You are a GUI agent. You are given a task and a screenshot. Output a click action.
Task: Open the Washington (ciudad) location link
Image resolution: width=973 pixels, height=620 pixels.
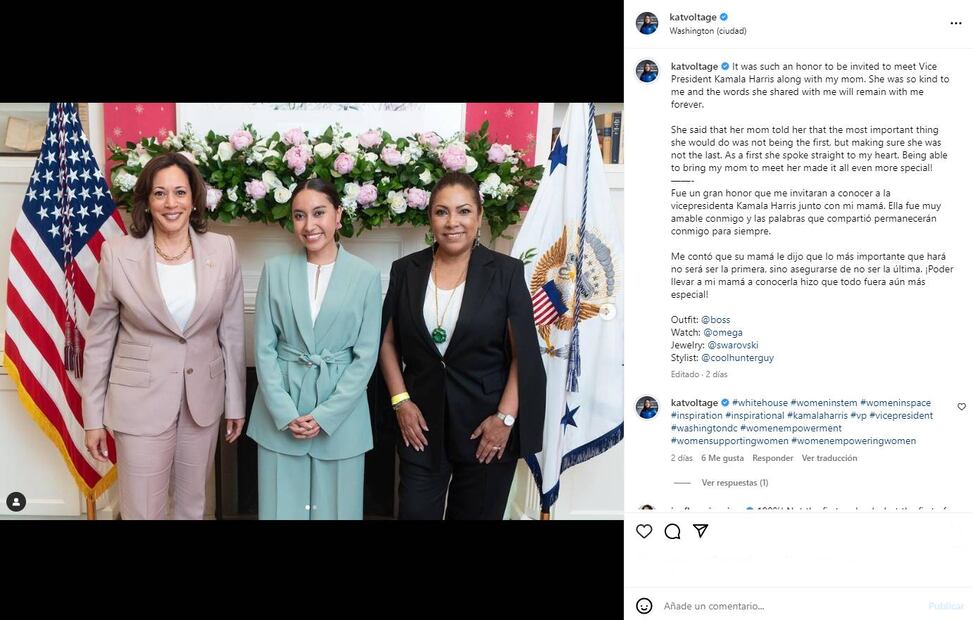[x=707, y=31]
